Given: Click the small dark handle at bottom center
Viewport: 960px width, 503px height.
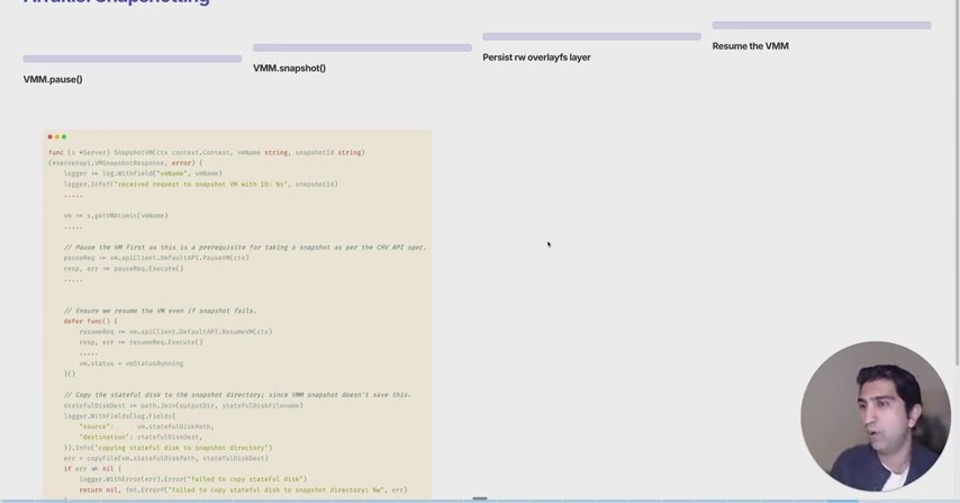Looking at the screenshot, I should [480, 499].
